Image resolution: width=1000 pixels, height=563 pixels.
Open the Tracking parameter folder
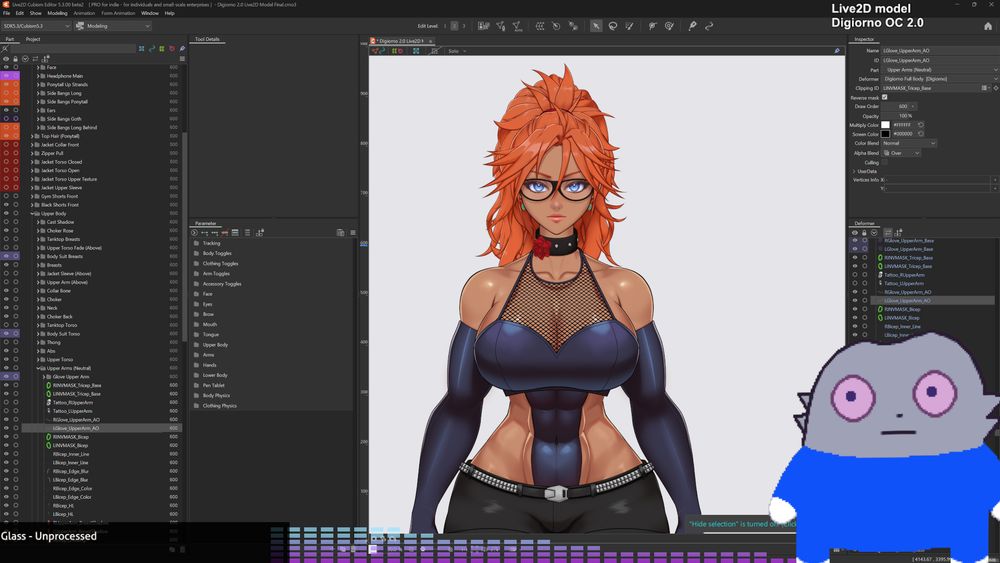pyautogui.click(x=211, y=243)
